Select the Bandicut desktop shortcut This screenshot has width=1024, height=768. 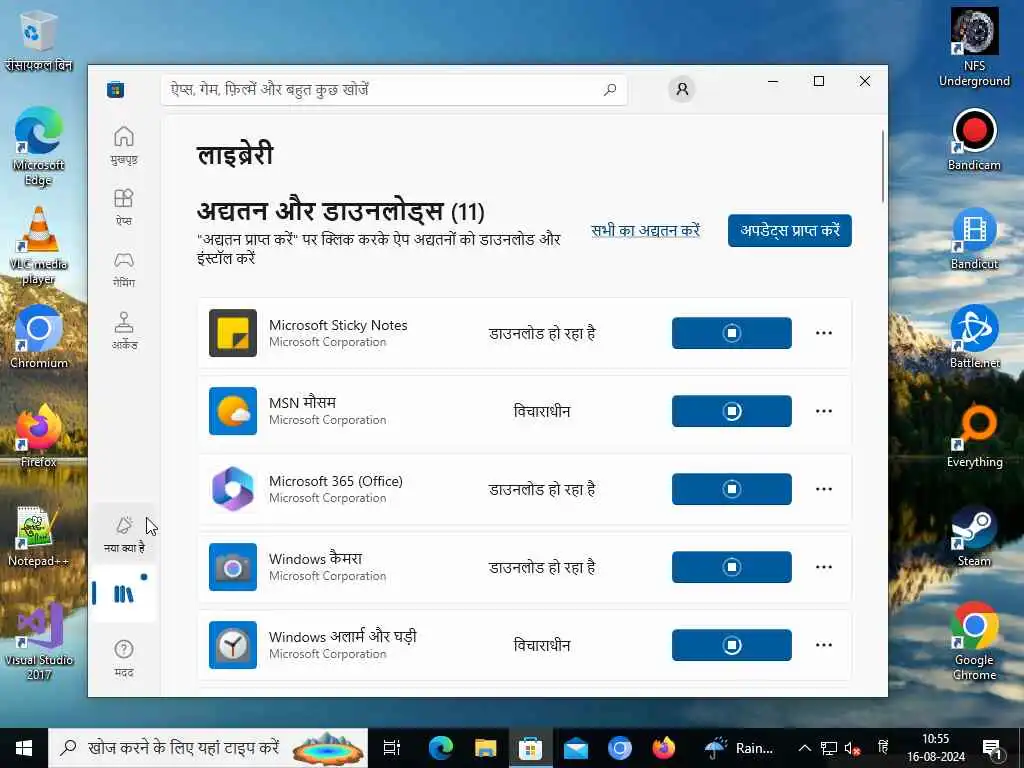pyautogui.click(x=974, y=238)
